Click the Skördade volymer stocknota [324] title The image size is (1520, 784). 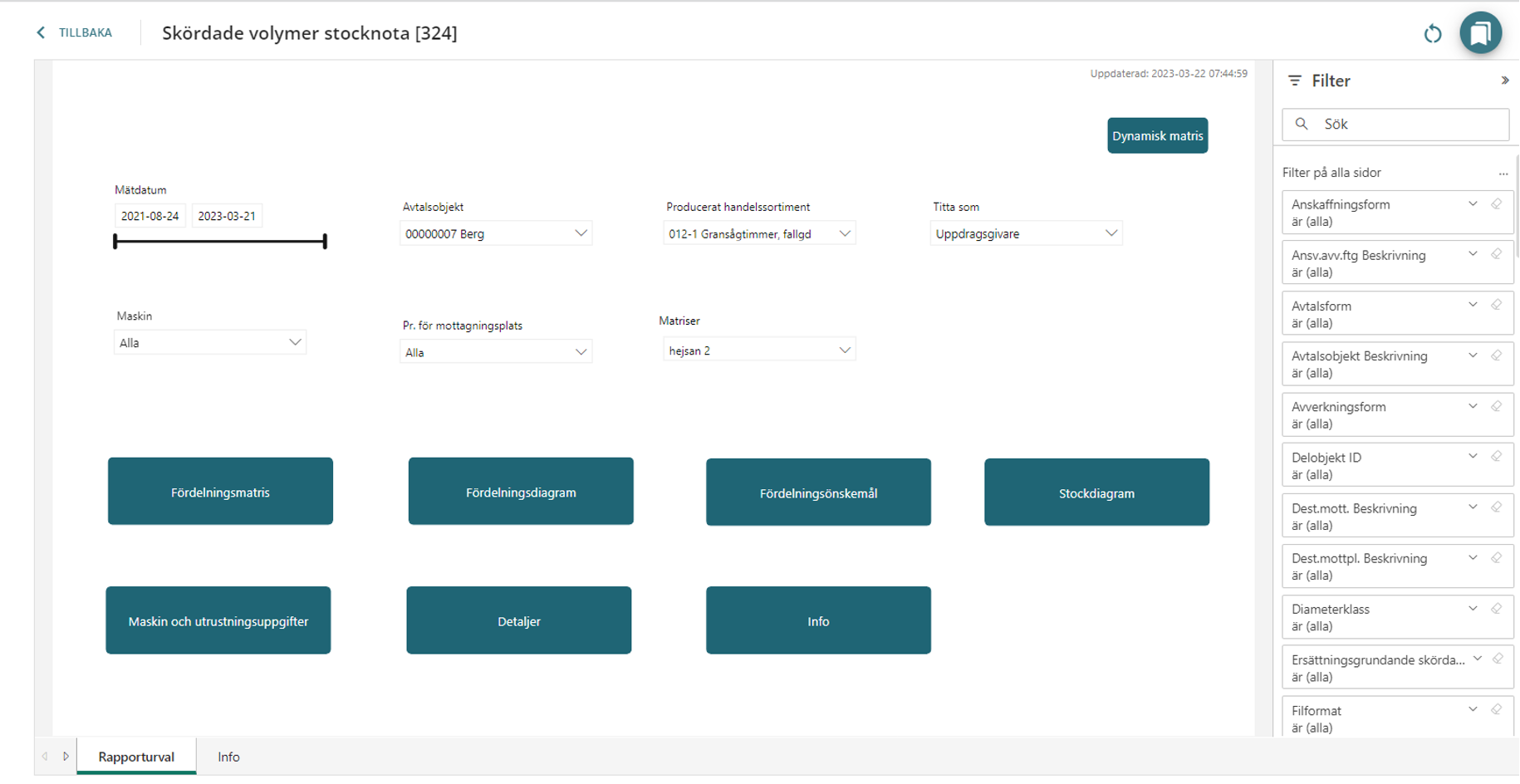point(310,33)
